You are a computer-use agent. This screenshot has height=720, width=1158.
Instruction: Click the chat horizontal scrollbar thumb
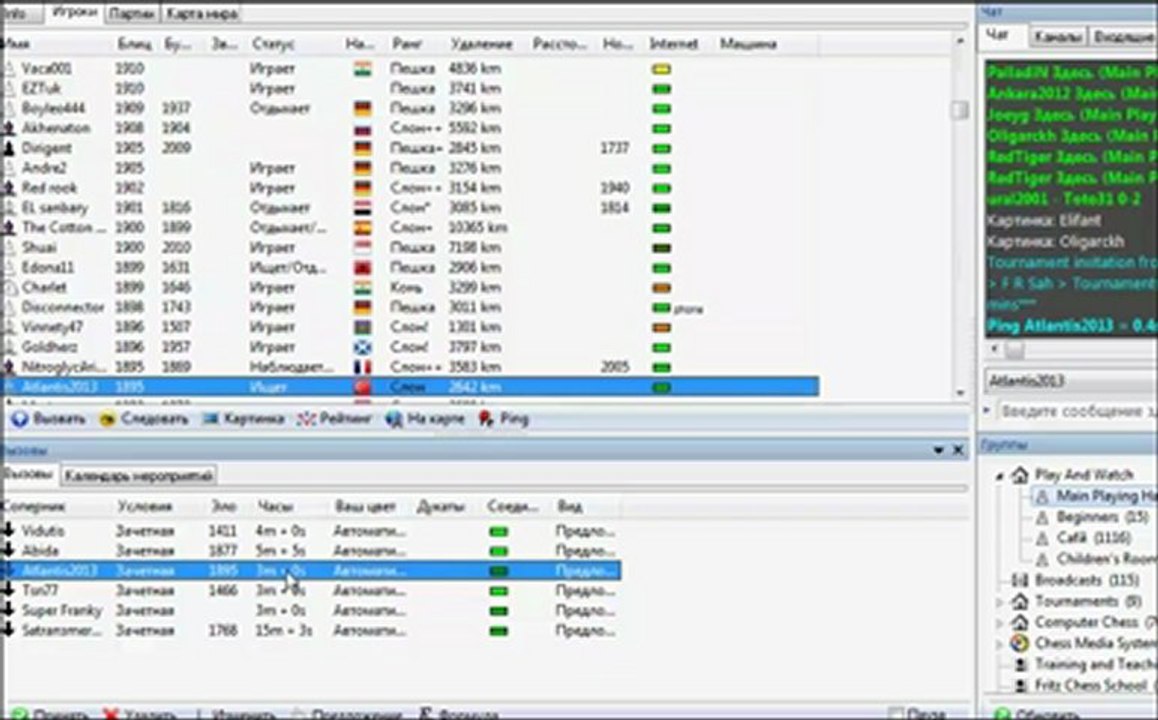tap(1015, 349)
